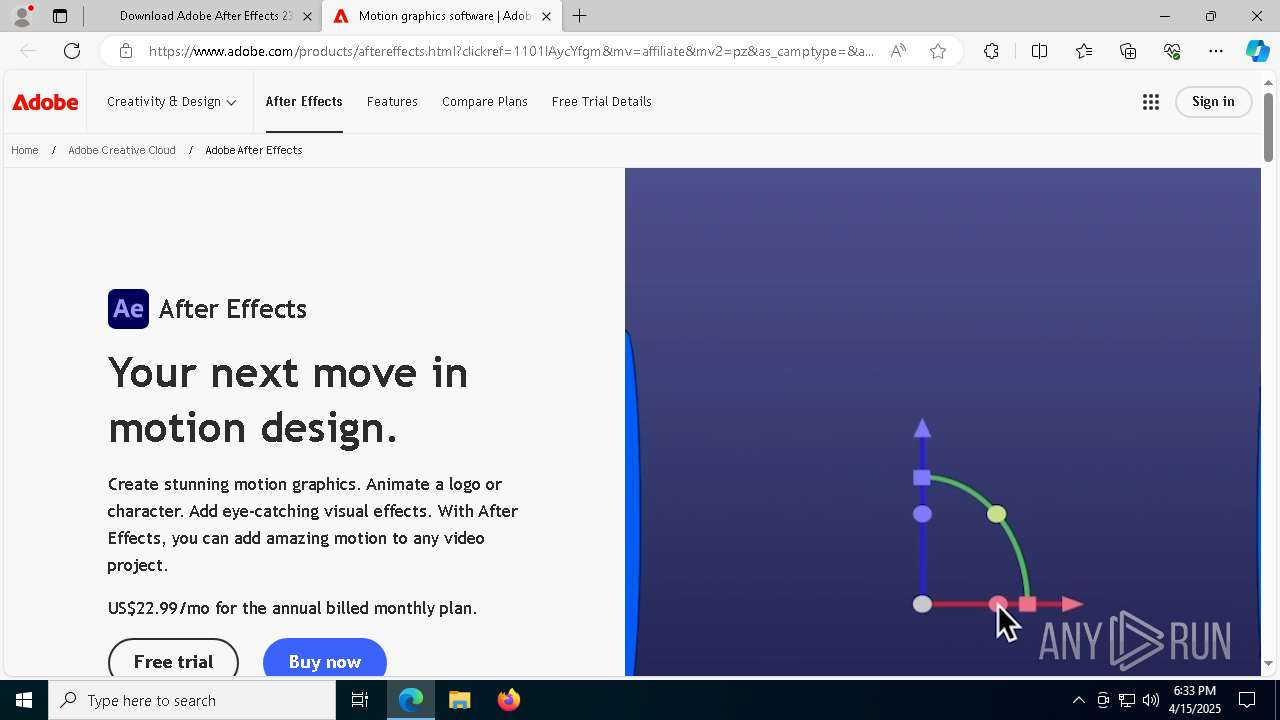This screenshot has width=1280, height=720.
Task: Open Edge Settings and more menu
Action: 1216,51
